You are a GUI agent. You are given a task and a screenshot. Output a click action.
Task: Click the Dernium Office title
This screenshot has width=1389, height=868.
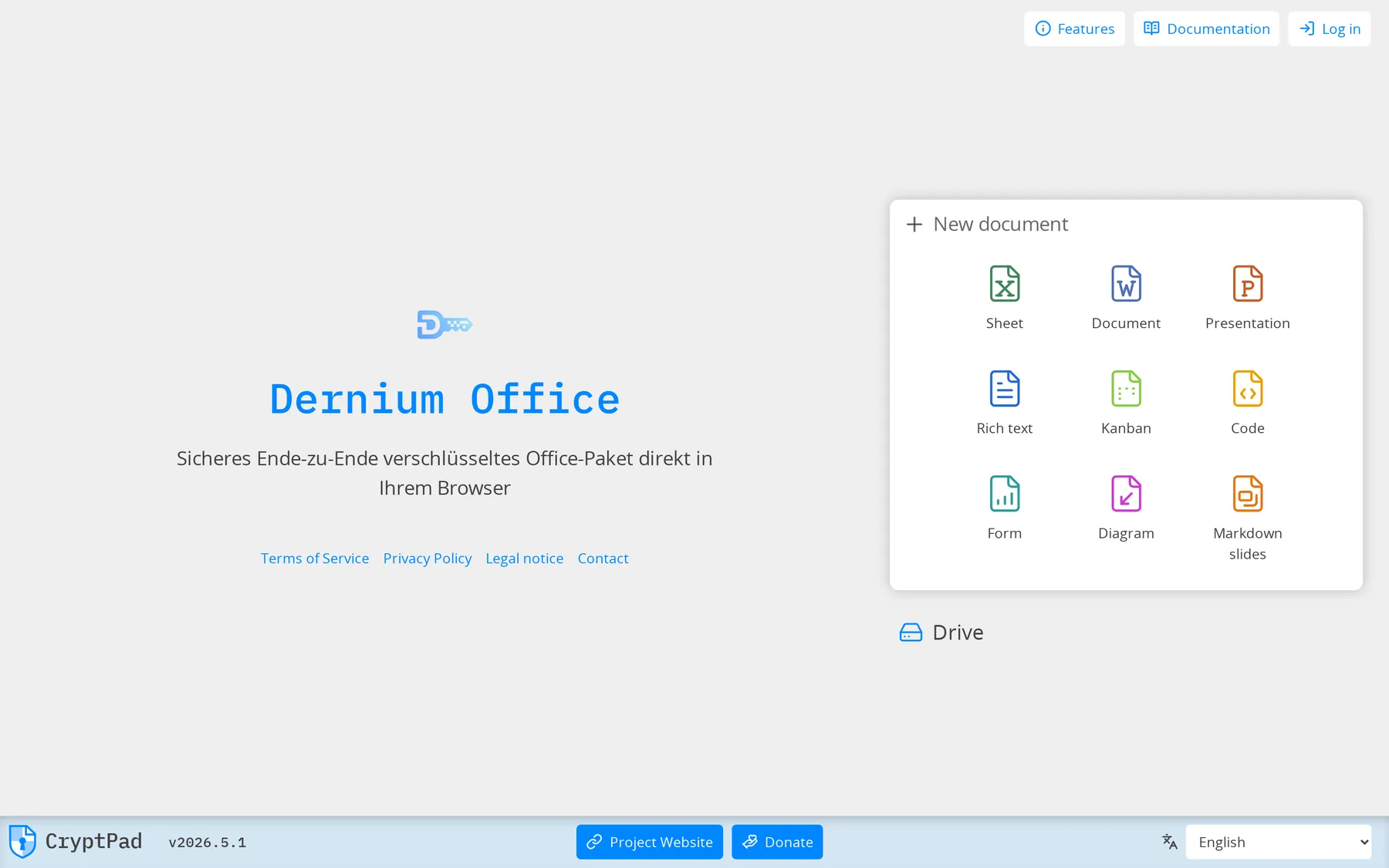point(444,400)
